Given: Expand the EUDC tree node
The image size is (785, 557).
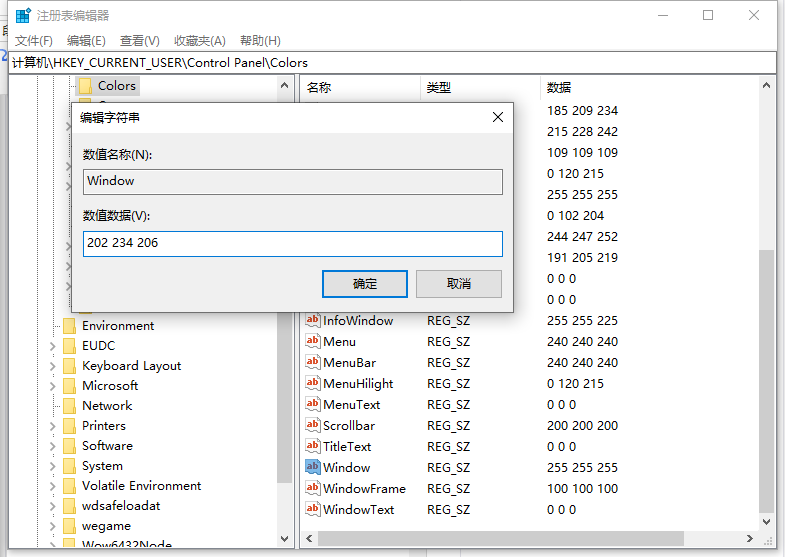Looking at the screenshot, I should [x=52, y=346].
